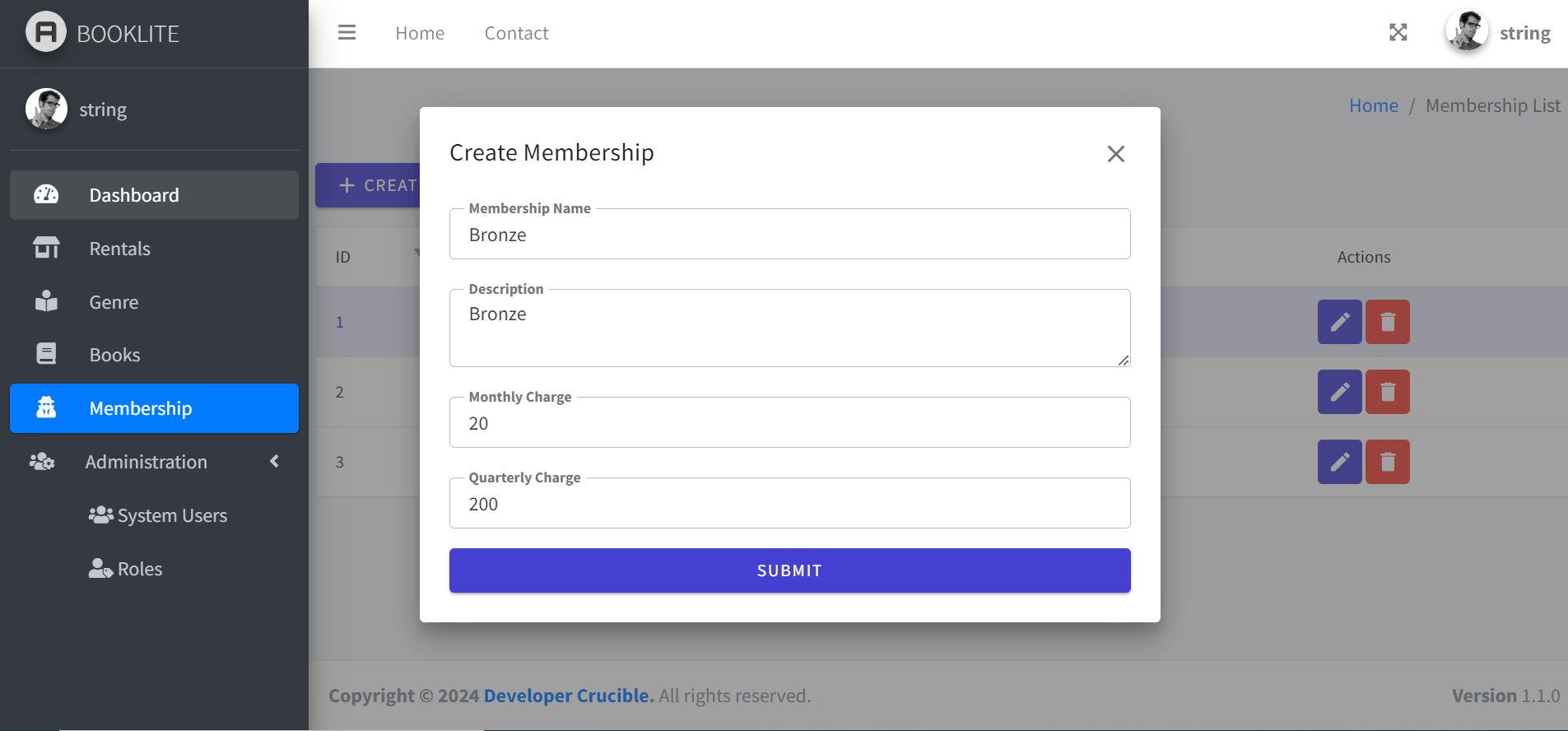Screen dimensions: 1568x731
Task: Click the Monthly Charge input
Action: tap(790, 423)
